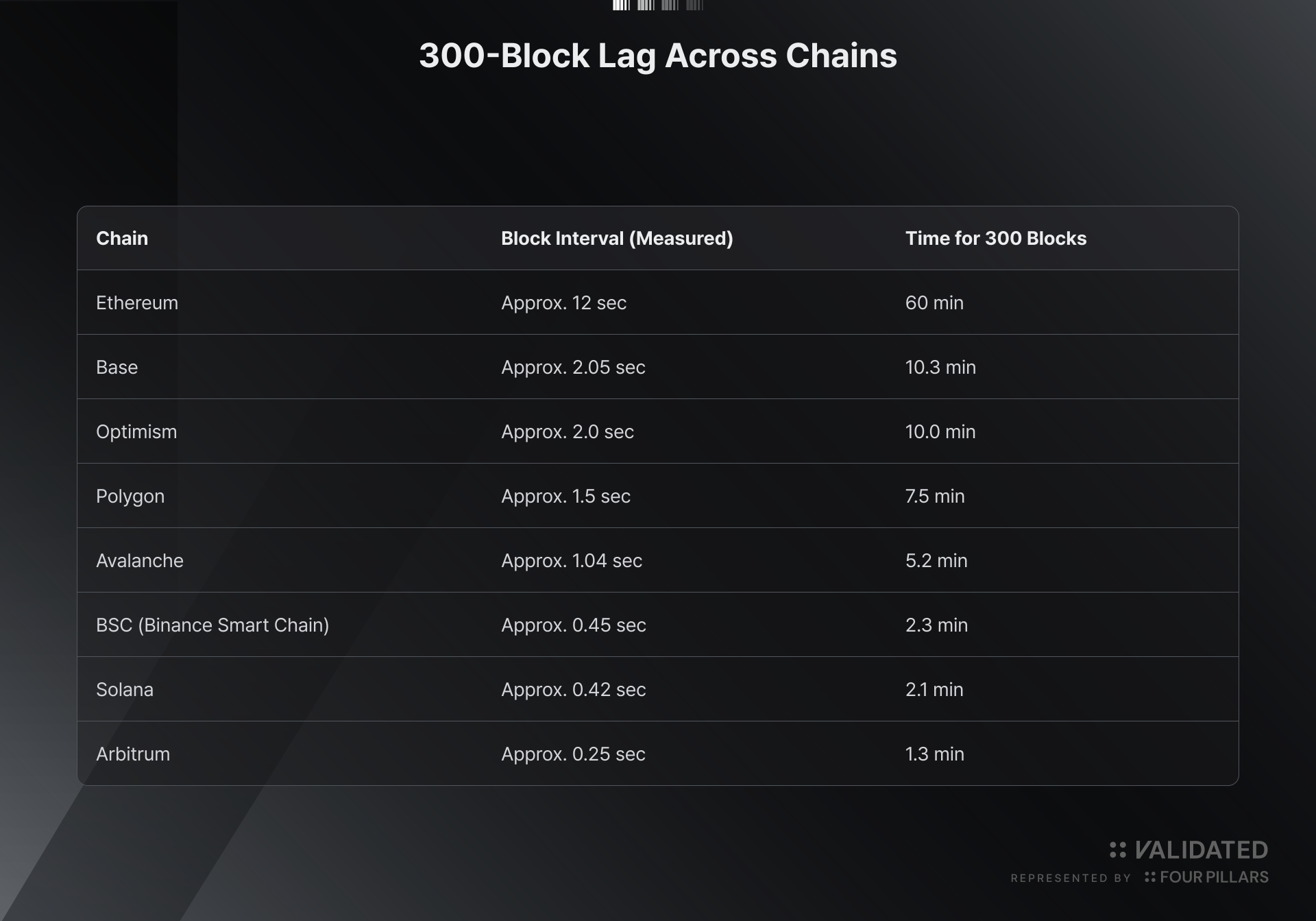Click the Arbitrum chain cell
This screenshot has width=1316, height=921.
pos(133,754)
